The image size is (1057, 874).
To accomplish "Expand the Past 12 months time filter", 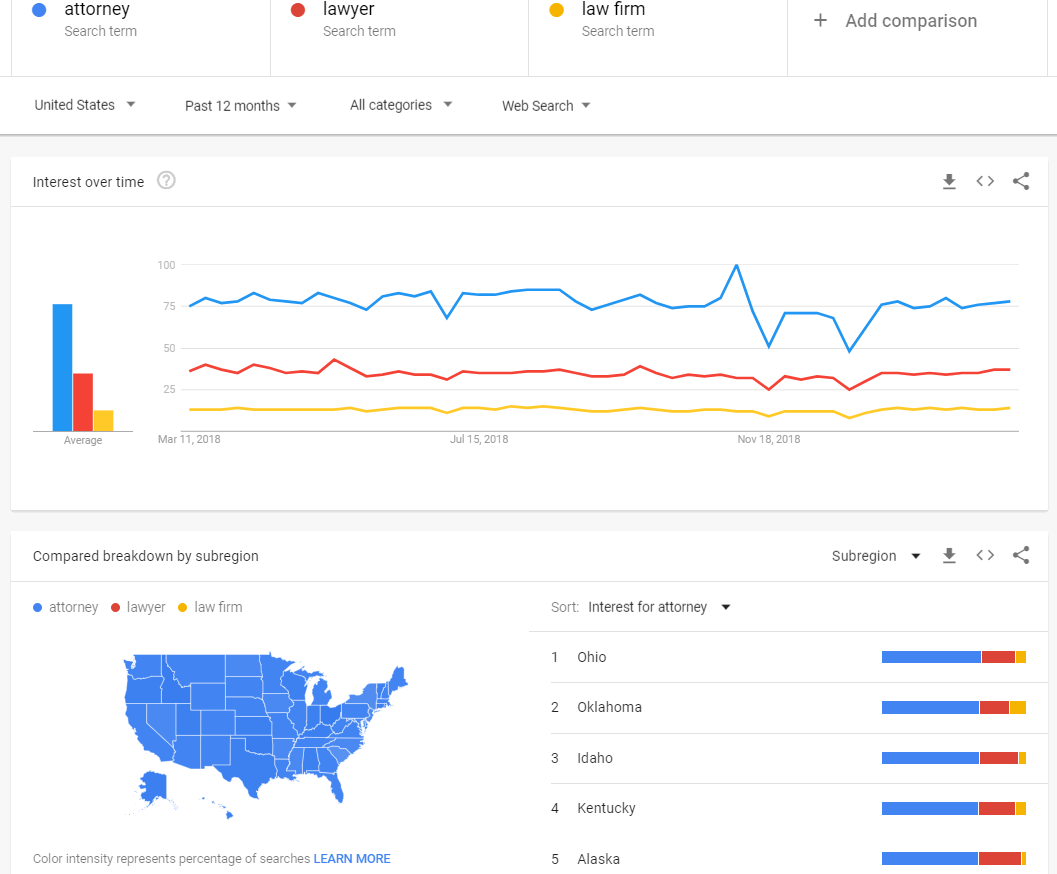I will click(241, 106).
